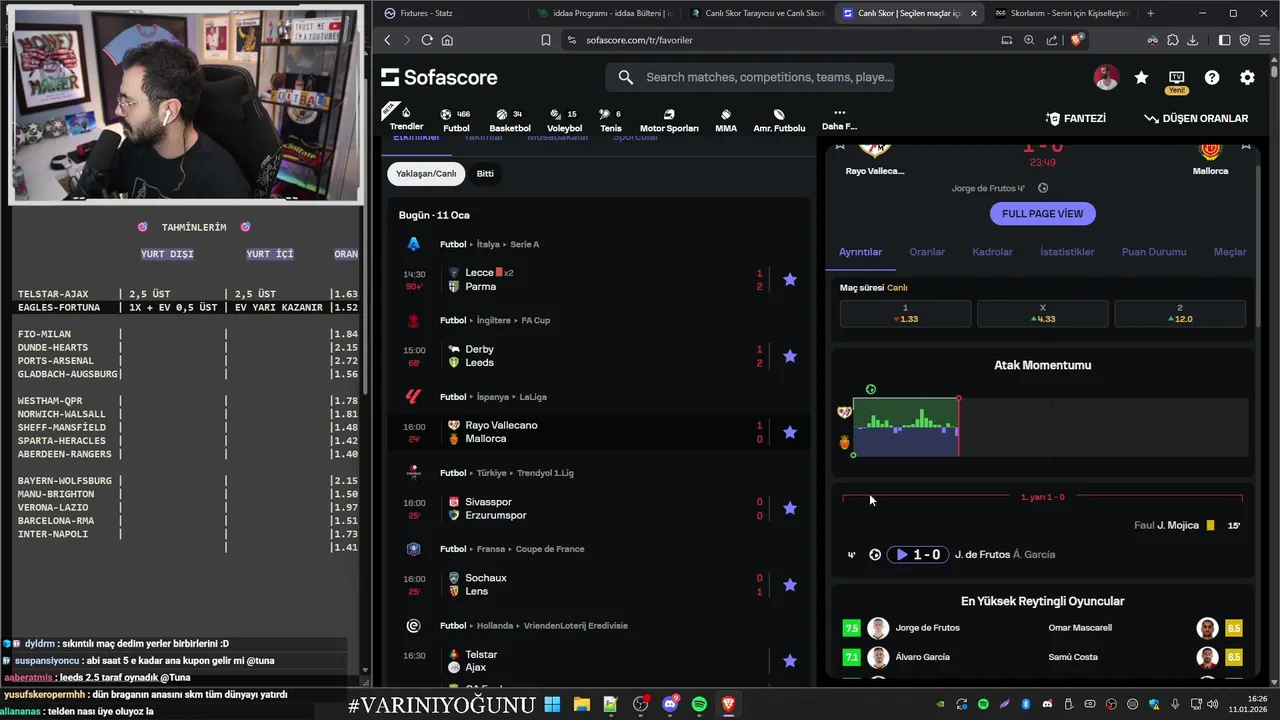Toggle favorite star for Lecce vs Parma
The height and width of the screenshot is (720, 1280).
[790, 280]
